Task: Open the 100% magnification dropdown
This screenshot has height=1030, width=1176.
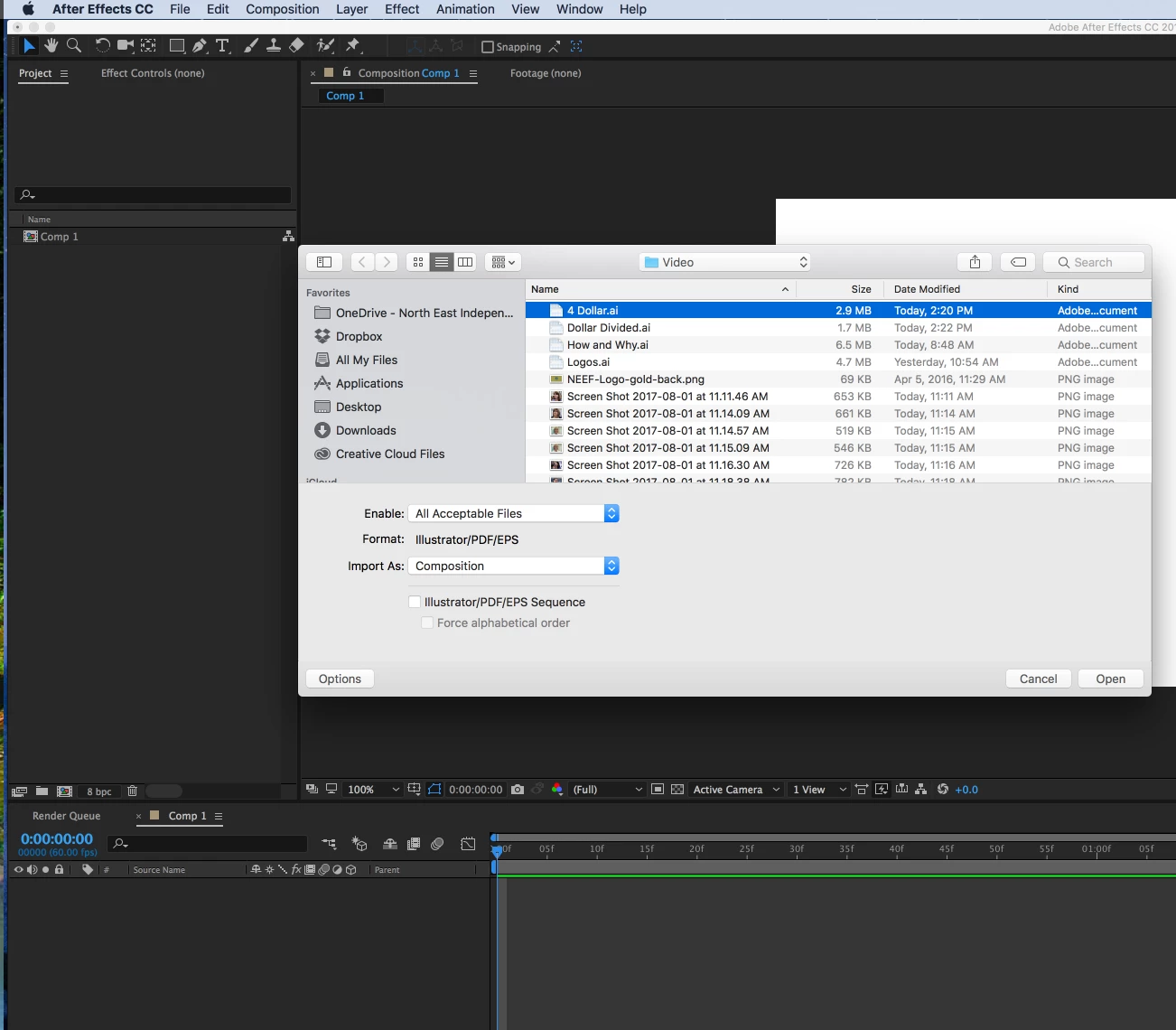Action: coord(372,789)
